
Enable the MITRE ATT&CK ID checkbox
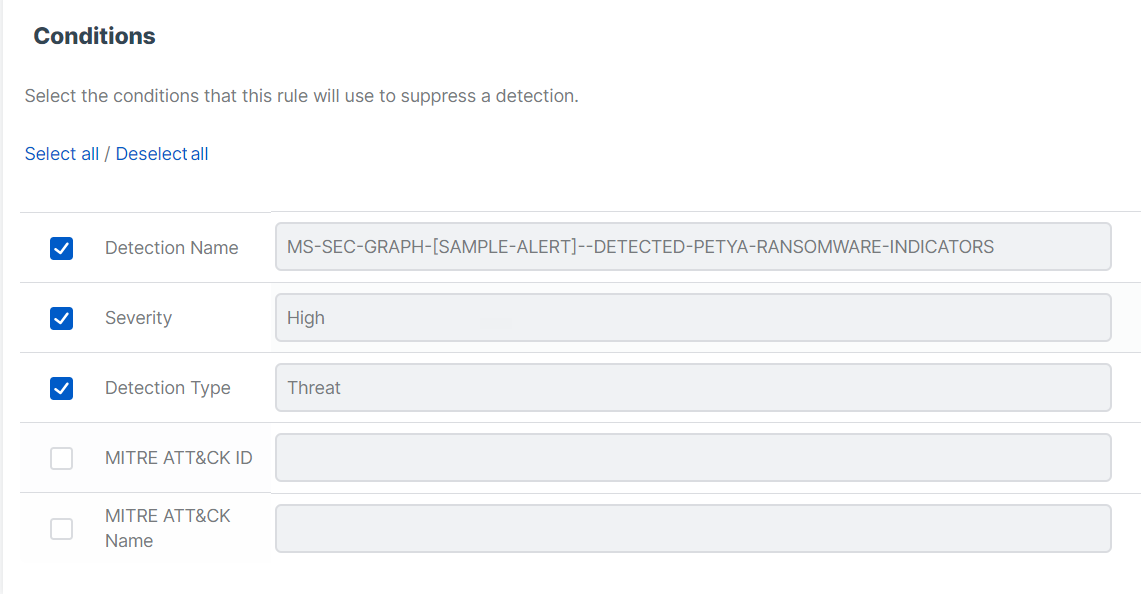click(x=61, y=458)
